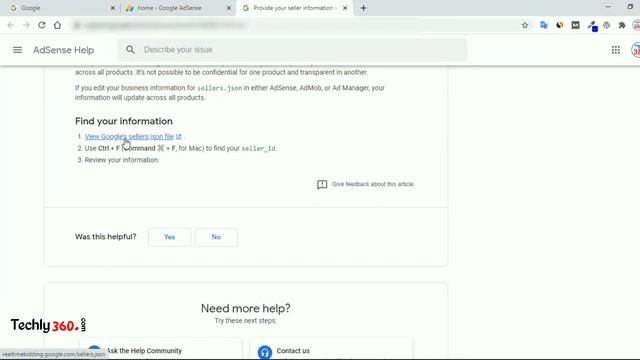Open the AdSense Help hamburger menu
This screenshot has width=640, height=360.
coord(17,50)
